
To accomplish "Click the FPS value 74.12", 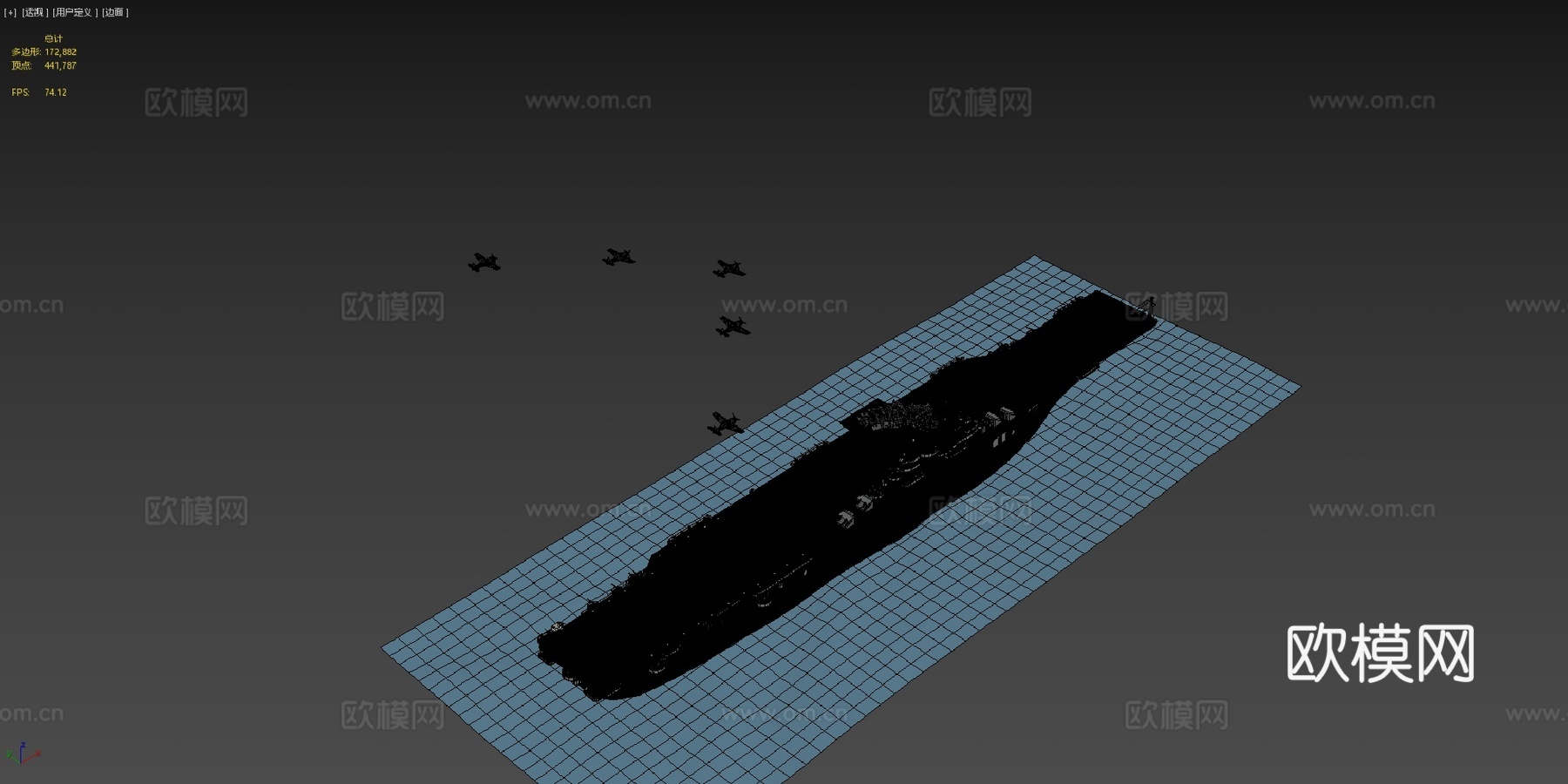I will tap(56, 92).
